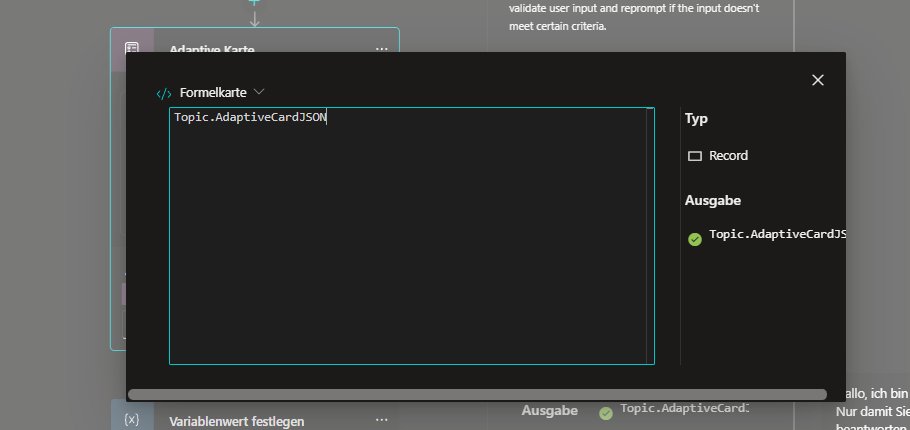Click the green checkmark in the background Ausgabe row
The width and height of the screenshot is (910, 430).
[605, 413]
